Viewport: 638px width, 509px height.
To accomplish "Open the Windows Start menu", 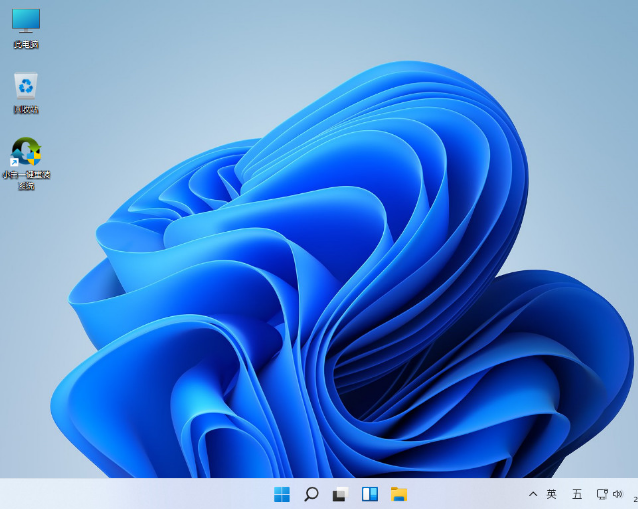I will tap(282, 494).
